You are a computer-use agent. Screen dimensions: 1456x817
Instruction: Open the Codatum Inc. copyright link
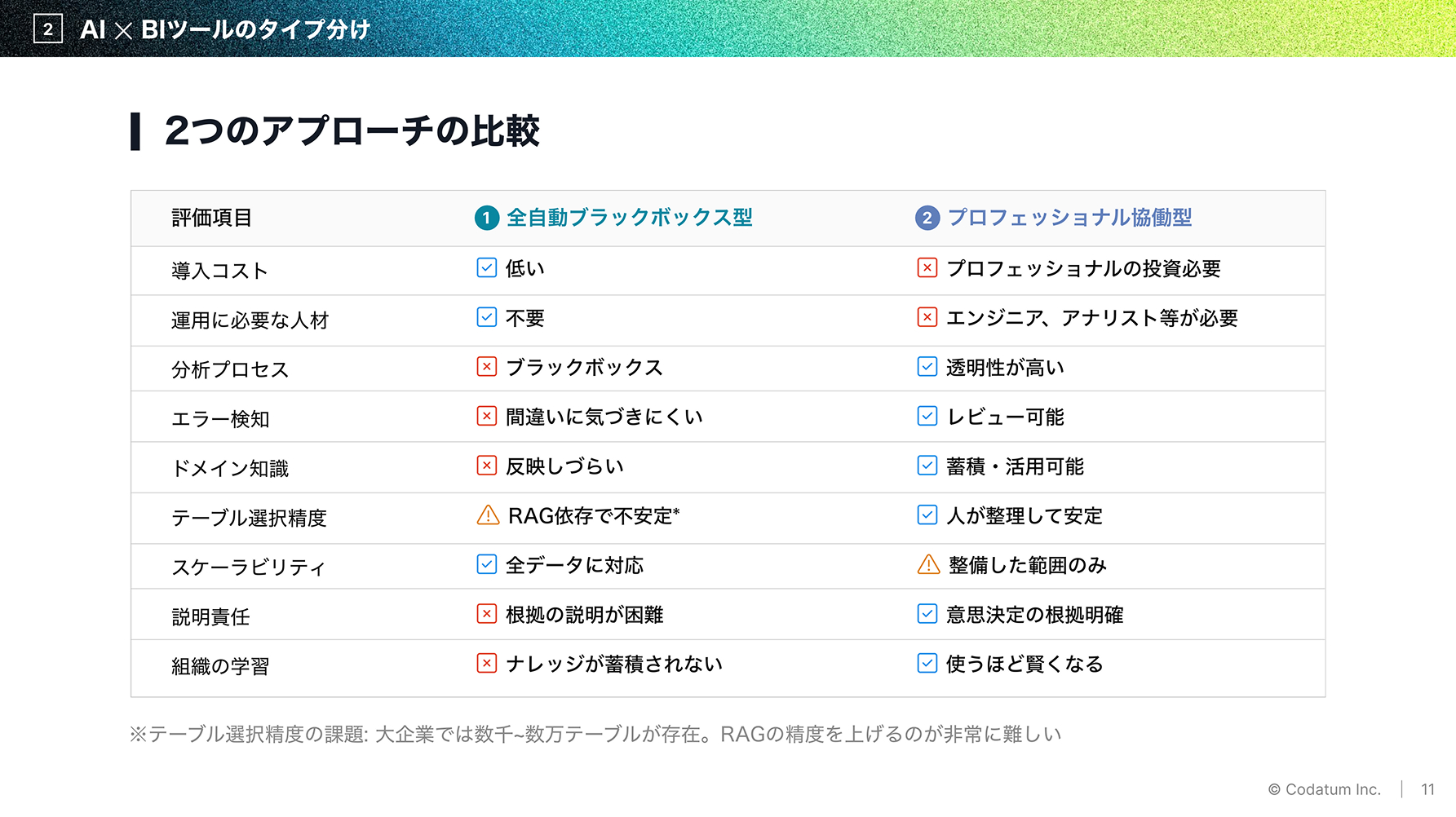click(1325, 789)
